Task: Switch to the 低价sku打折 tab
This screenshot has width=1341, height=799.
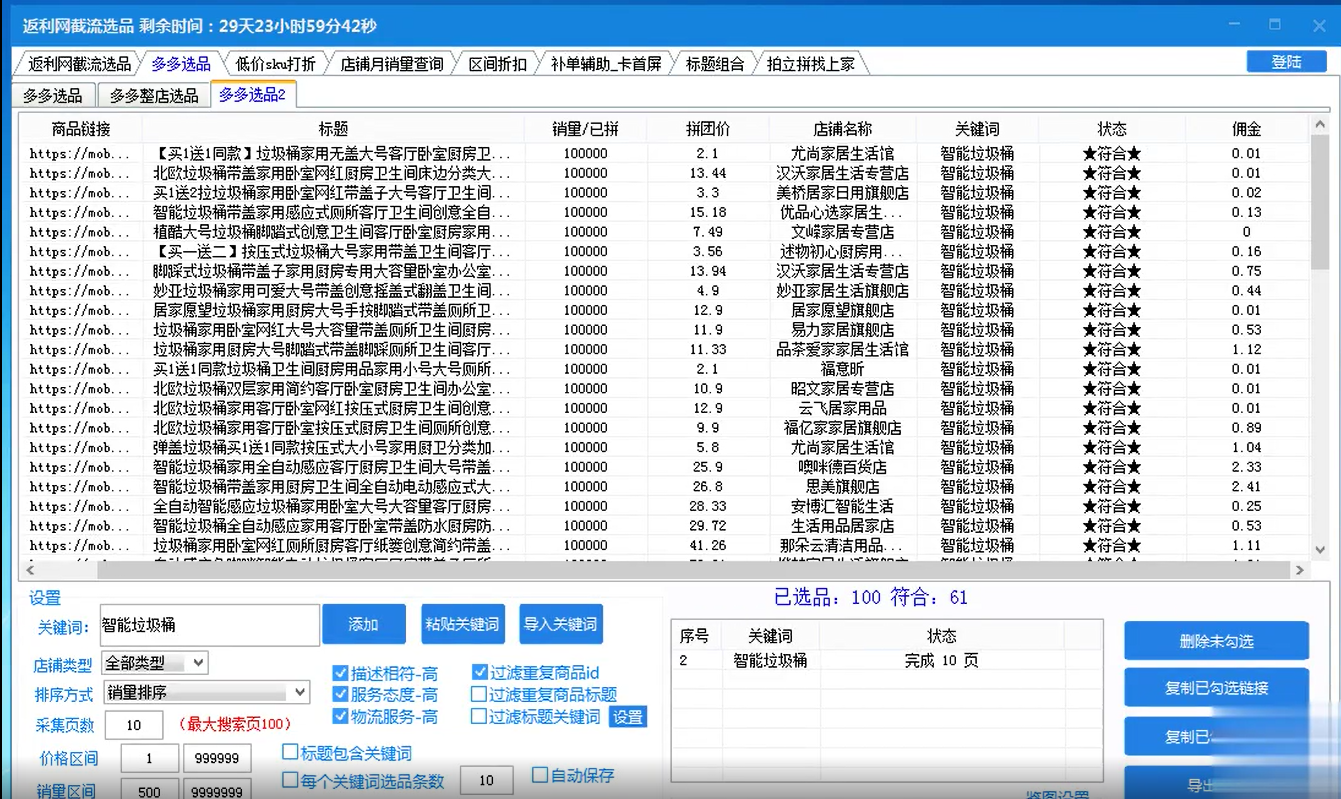Action: coord(275,64)
